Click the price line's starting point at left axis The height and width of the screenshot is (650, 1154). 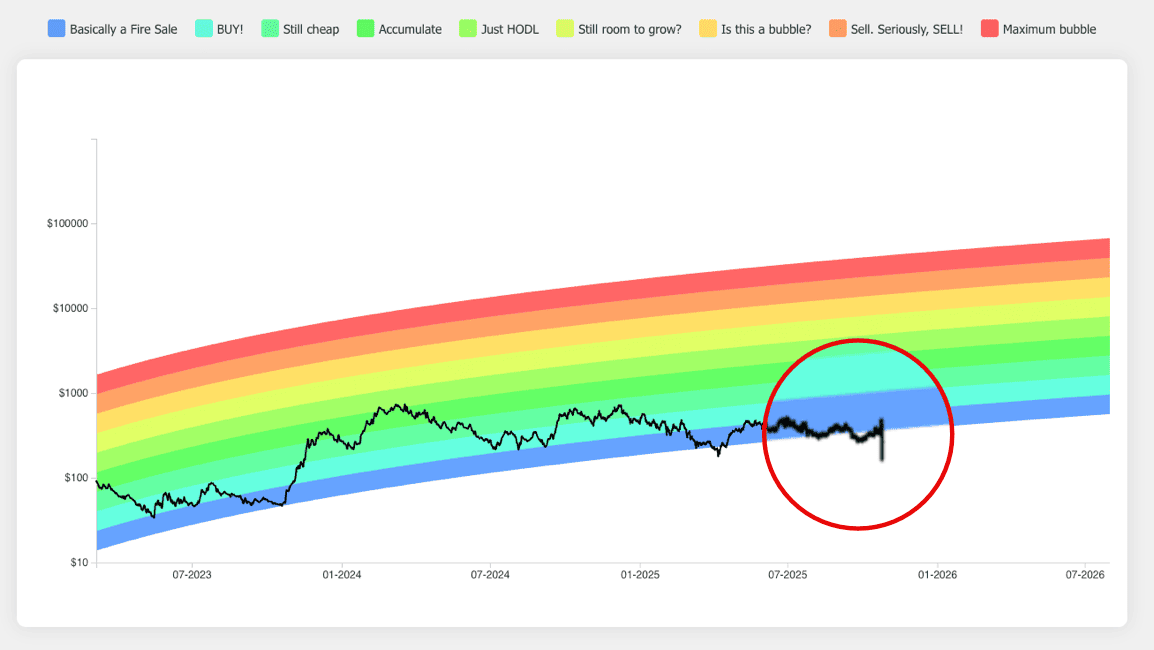tap(97, 481)
